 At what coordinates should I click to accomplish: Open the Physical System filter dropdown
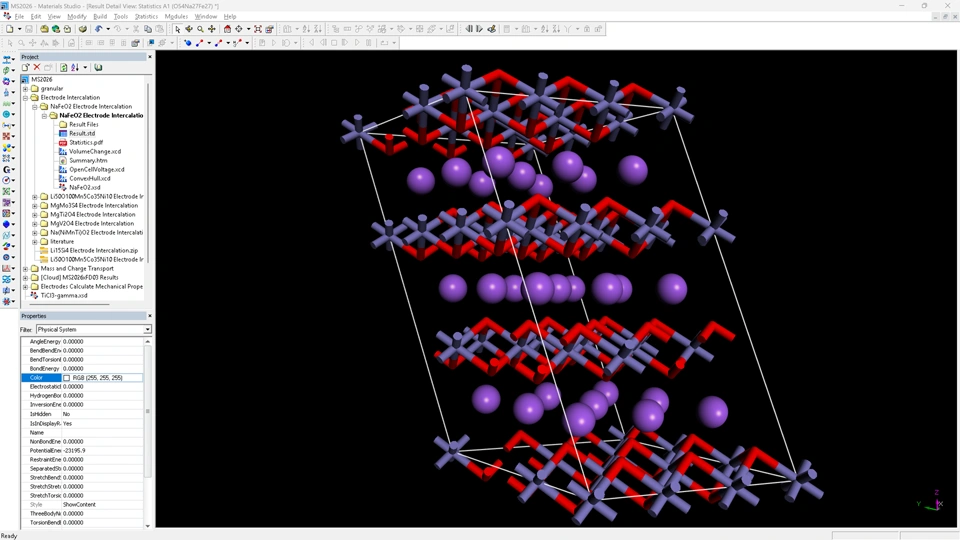(x=148, y=329)
